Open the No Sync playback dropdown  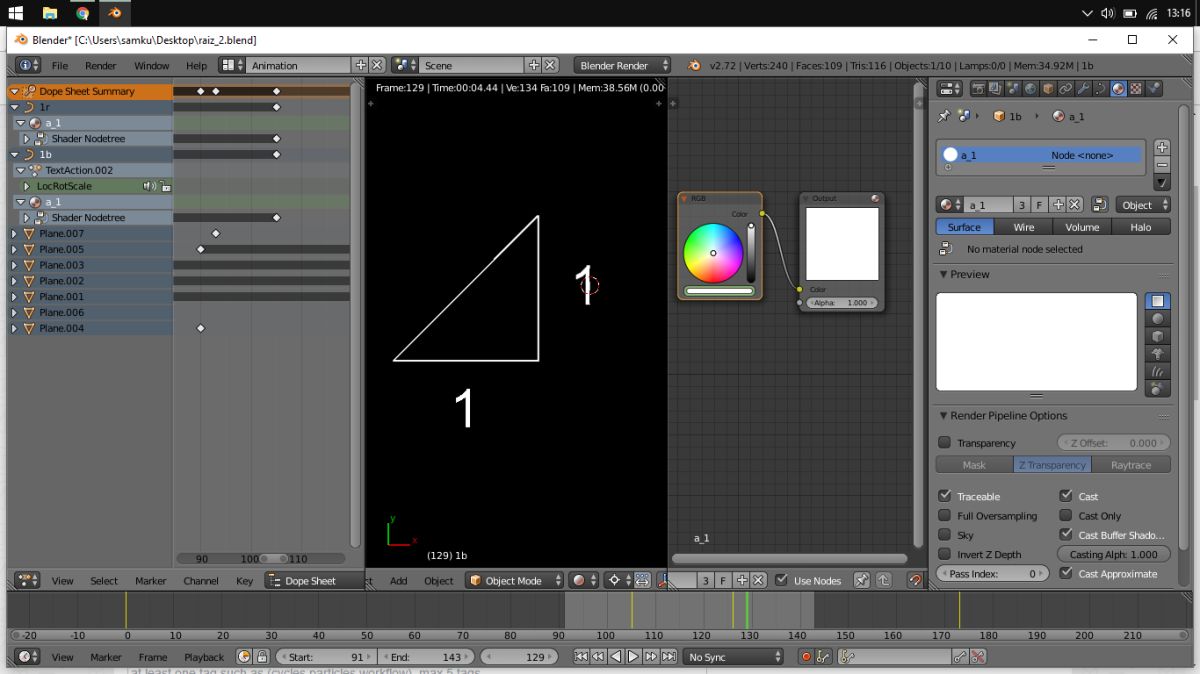(734, 657)
